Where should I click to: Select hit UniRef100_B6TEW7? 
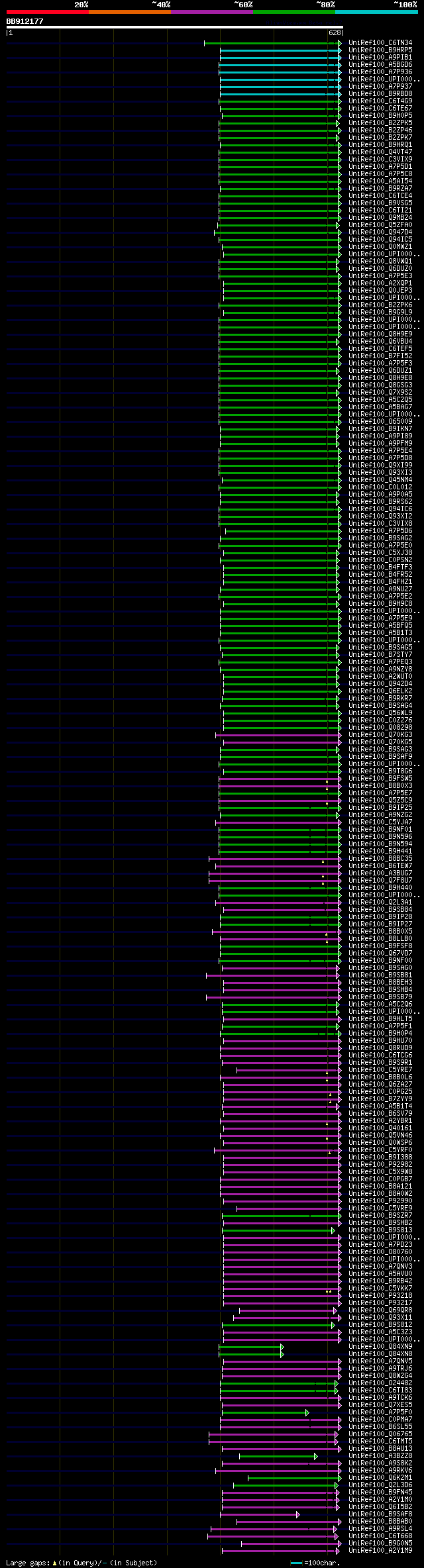pos(380,866)
